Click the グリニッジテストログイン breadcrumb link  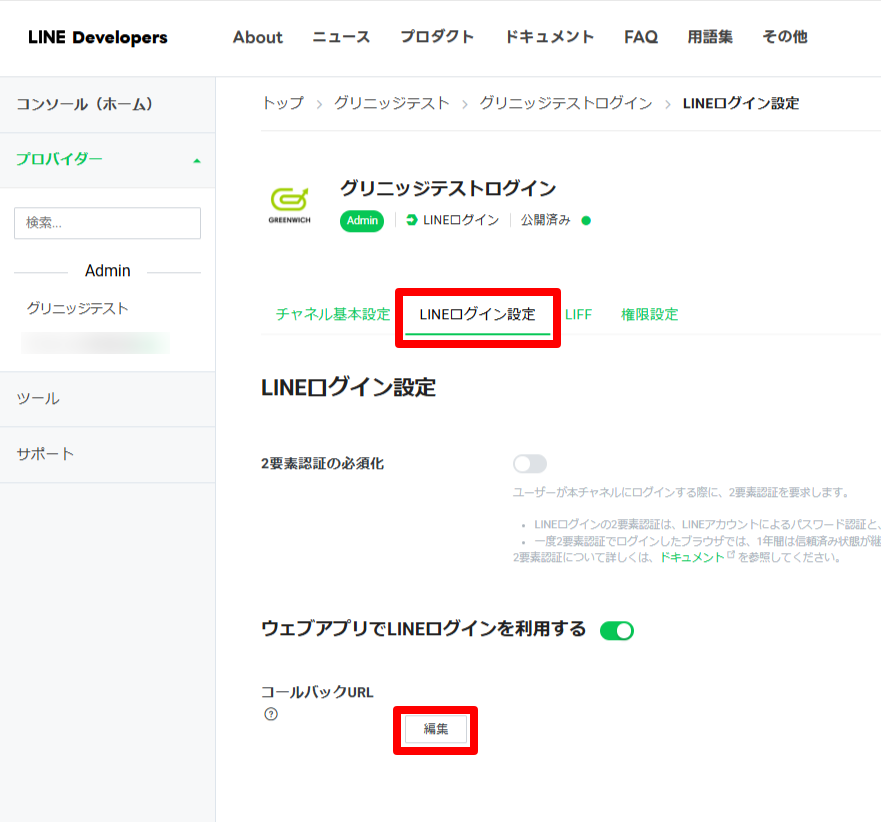pos(566,103)
